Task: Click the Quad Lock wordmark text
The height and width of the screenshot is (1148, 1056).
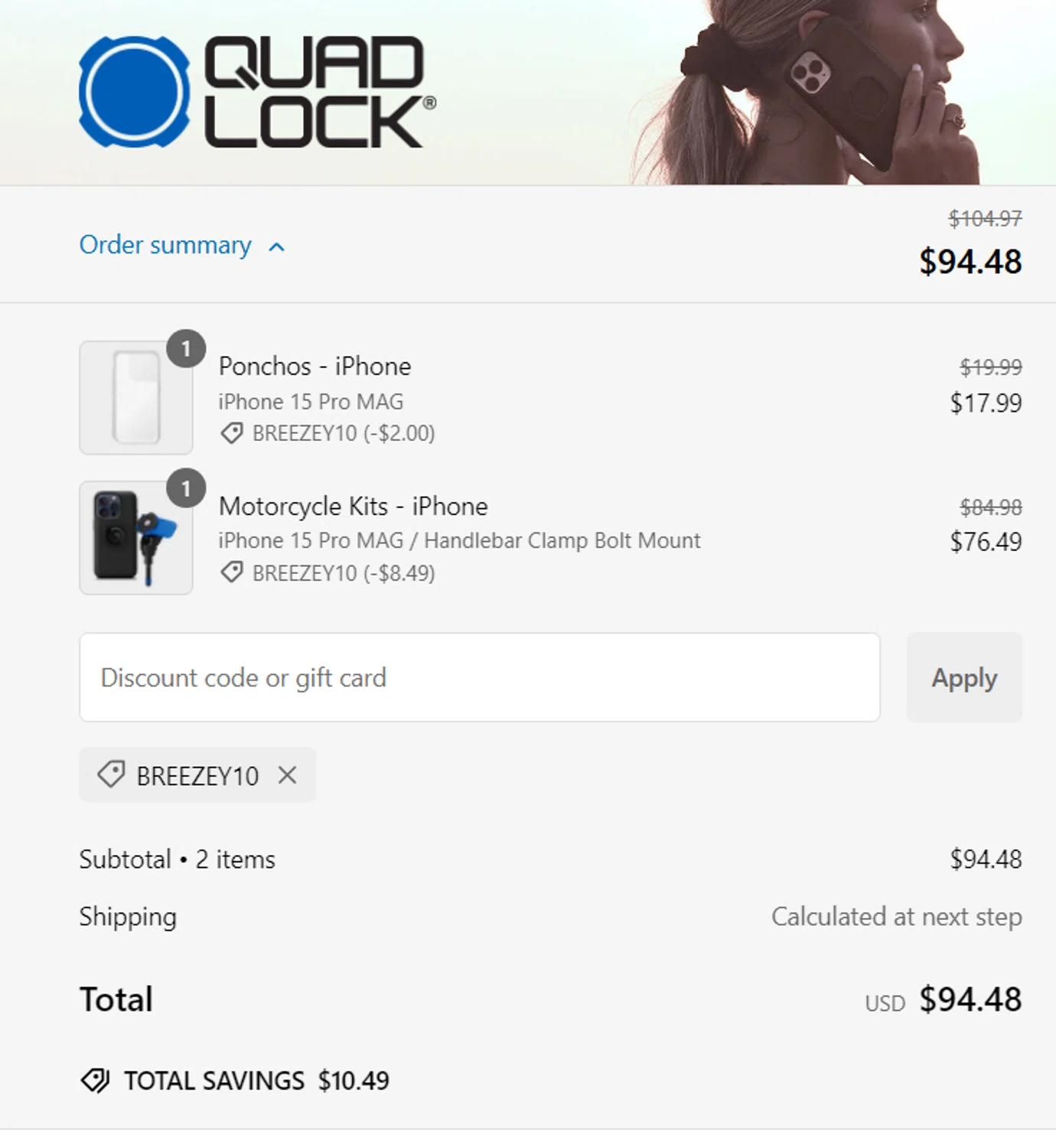Action: click(315, 92)
